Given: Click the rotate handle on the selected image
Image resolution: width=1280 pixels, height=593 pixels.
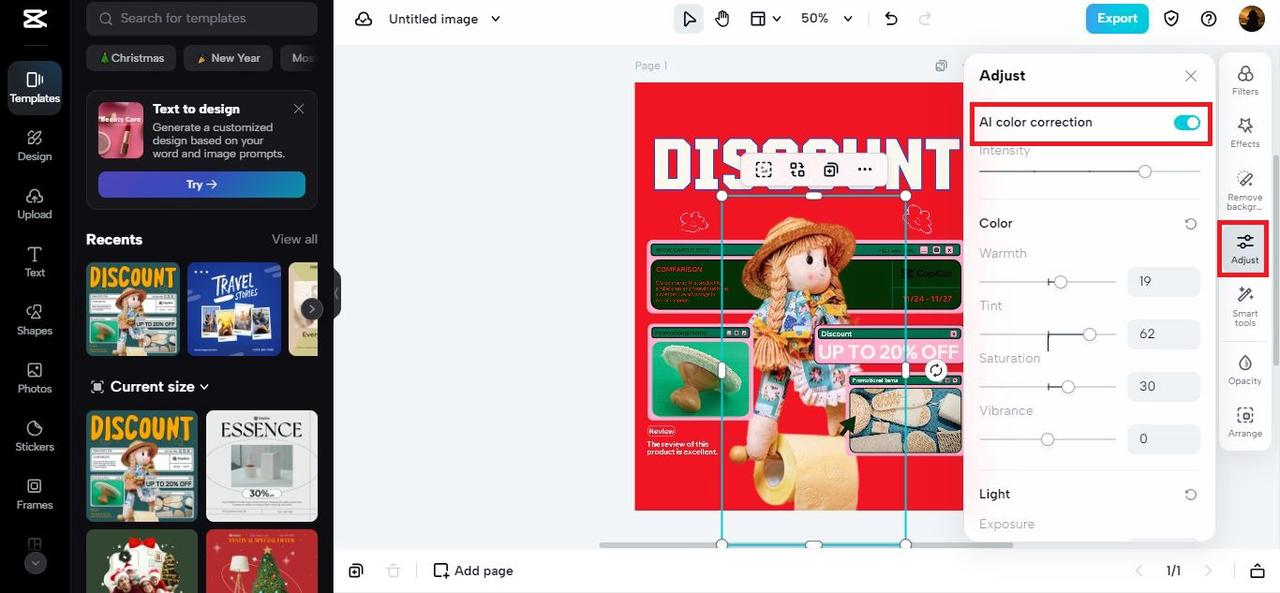Looking at the screenshot, I should [x=936, y=370].
